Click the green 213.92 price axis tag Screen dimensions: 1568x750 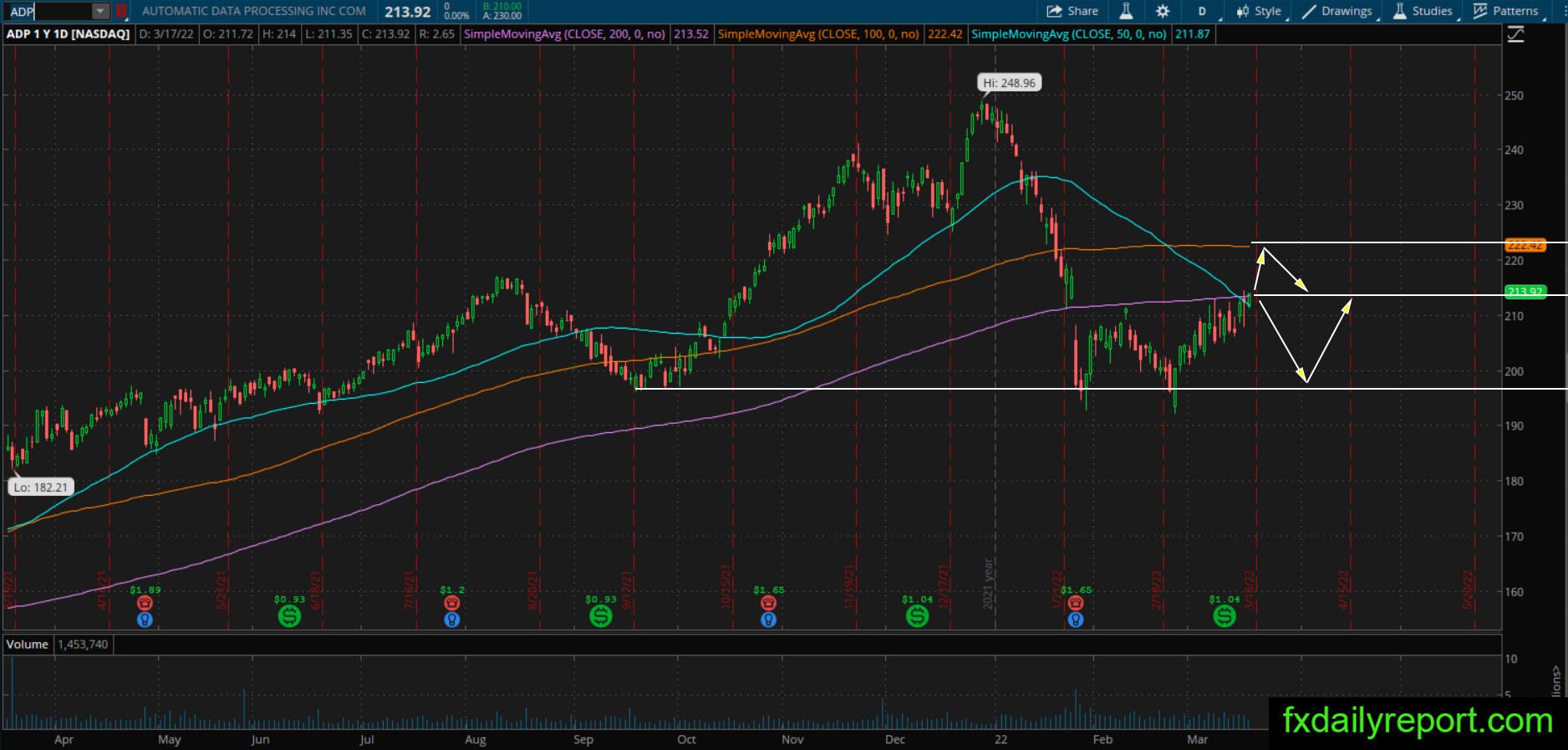click(1525, 292)
